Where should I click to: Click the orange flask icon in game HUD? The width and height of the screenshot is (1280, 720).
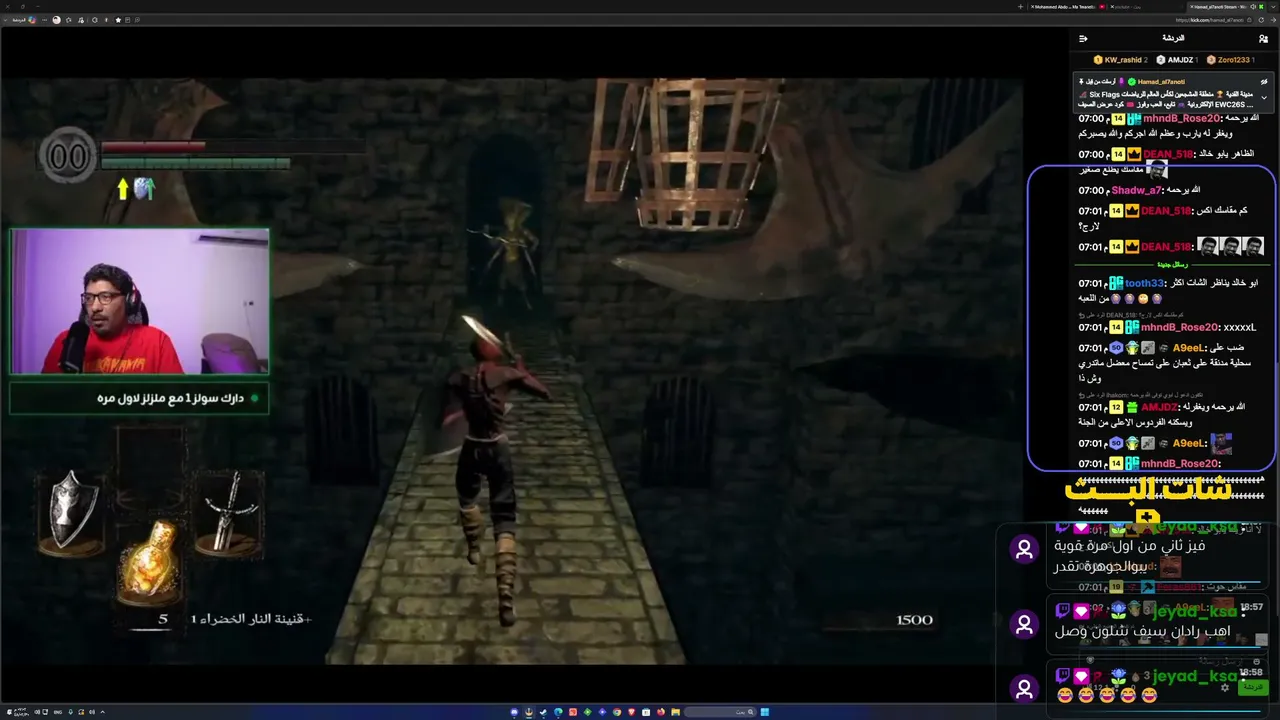(x=150, y=562)
